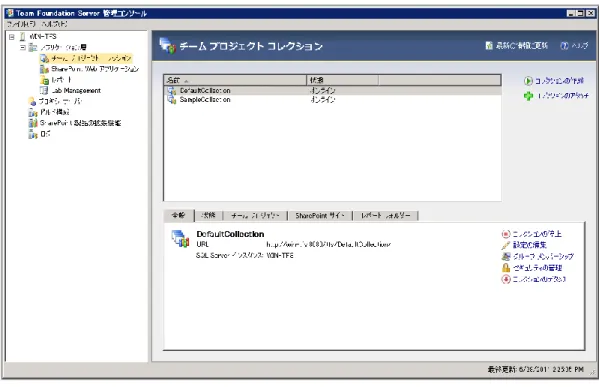Select アプリケーション層 in the tree
Image resolution: width=599 pixels, height=387 pixels.
point(63,47)
